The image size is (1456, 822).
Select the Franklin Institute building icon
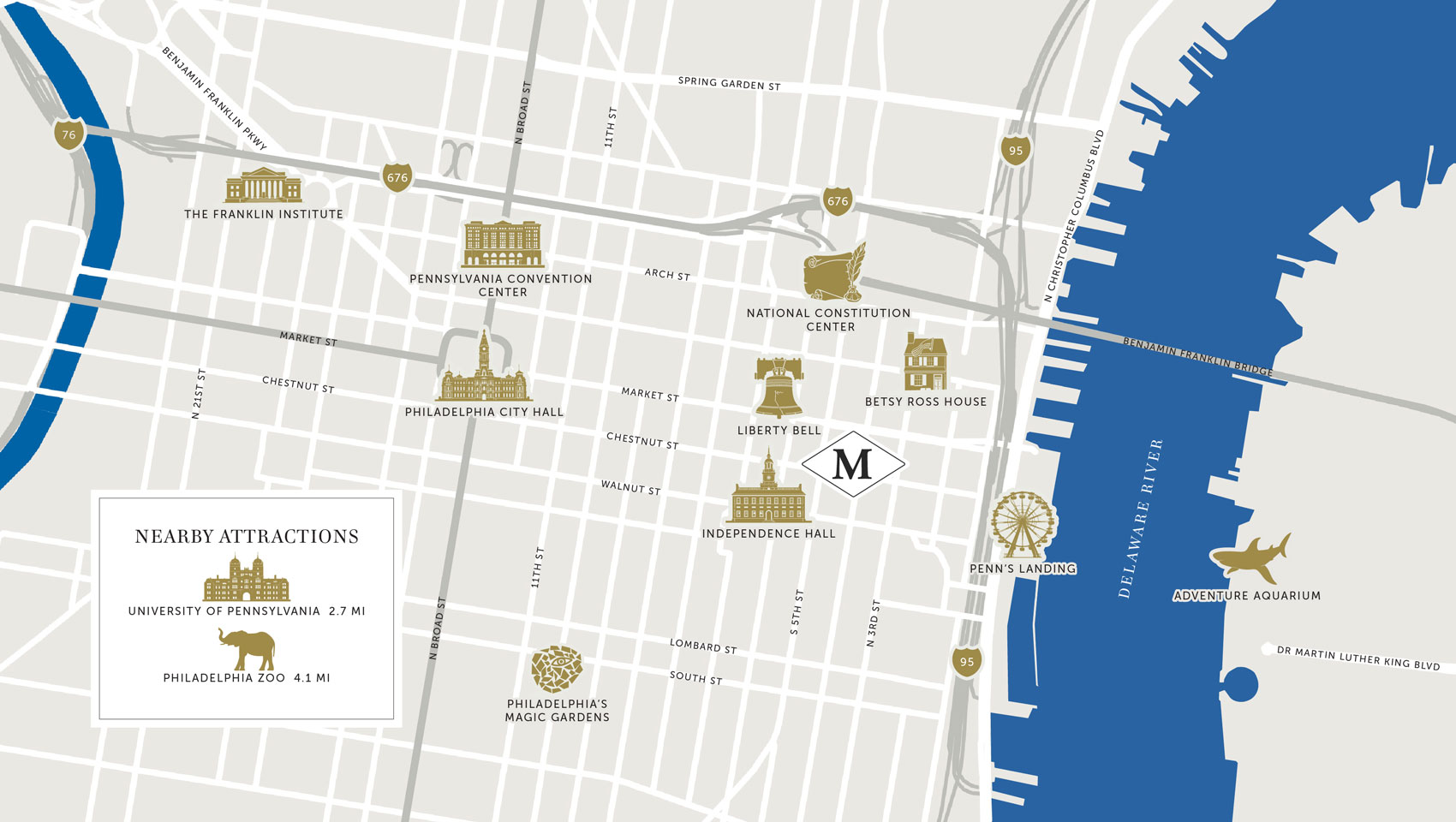(x=263, y=186)
